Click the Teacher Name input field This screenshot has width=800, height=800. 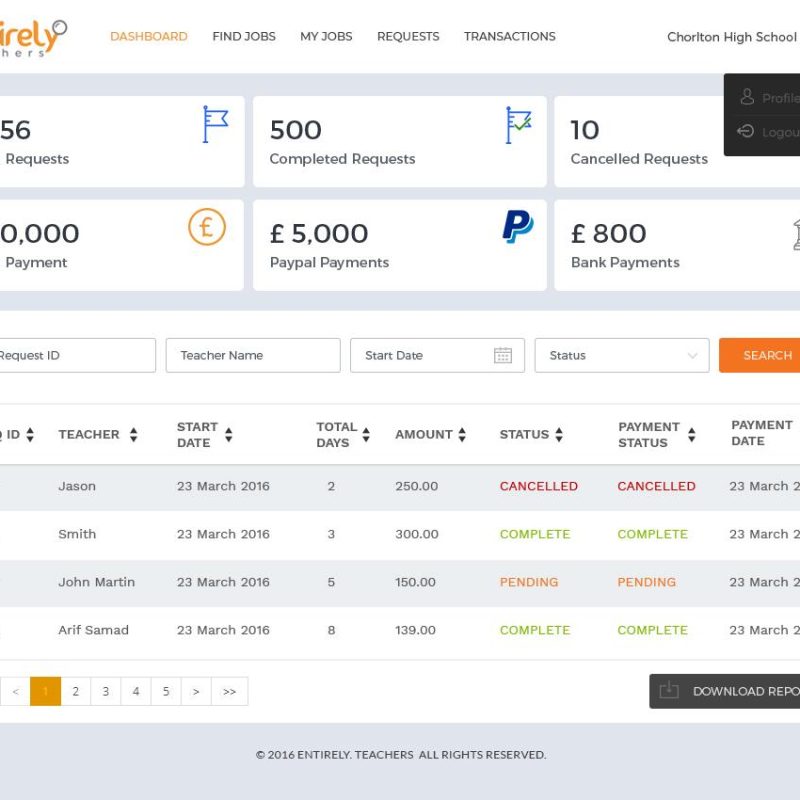point(253,356)
